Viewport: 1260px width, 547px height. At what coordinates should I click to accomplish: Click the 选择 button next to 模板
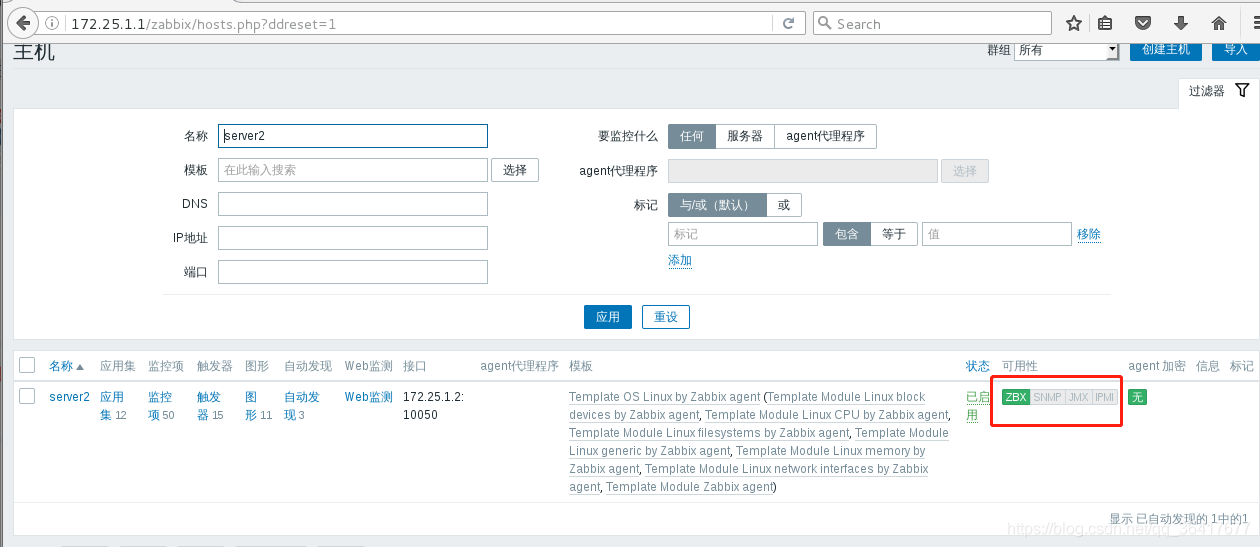(515, 170)
